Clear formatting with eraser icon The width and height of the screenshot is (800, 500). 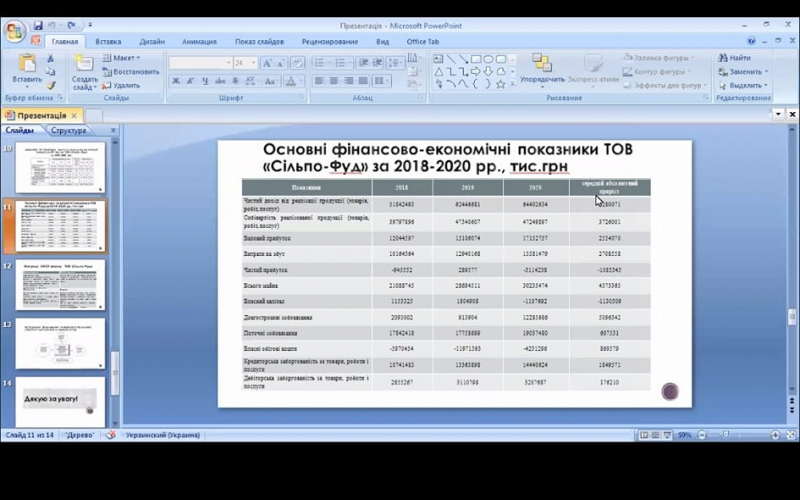click(x=297, y=63)
